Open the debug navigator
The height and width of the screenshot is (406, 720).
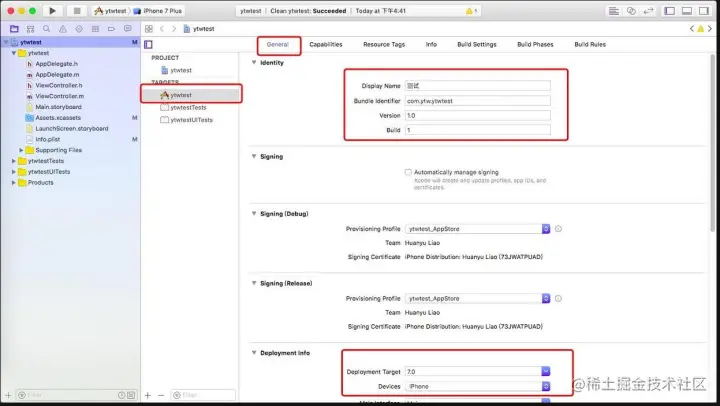pyautogui.click(x=95, y=28)
